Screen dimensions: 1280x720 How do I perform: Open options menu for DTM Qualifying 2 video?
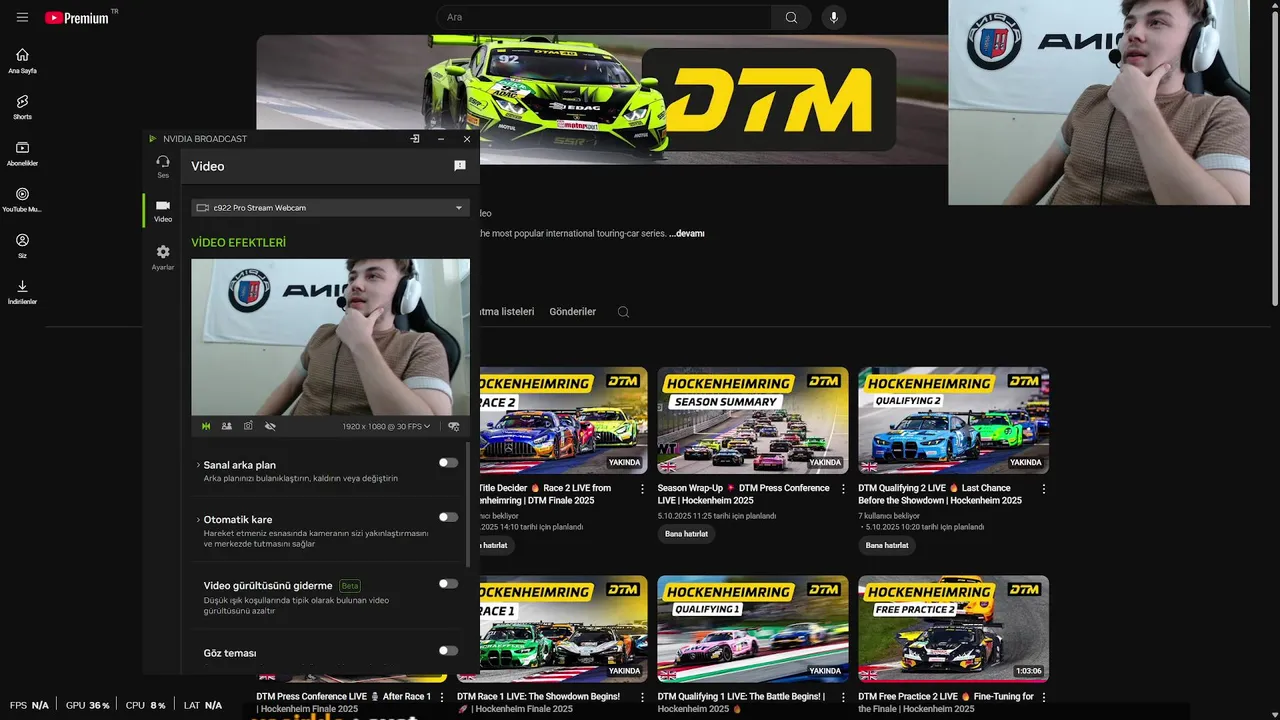[x=1044, y=489]
